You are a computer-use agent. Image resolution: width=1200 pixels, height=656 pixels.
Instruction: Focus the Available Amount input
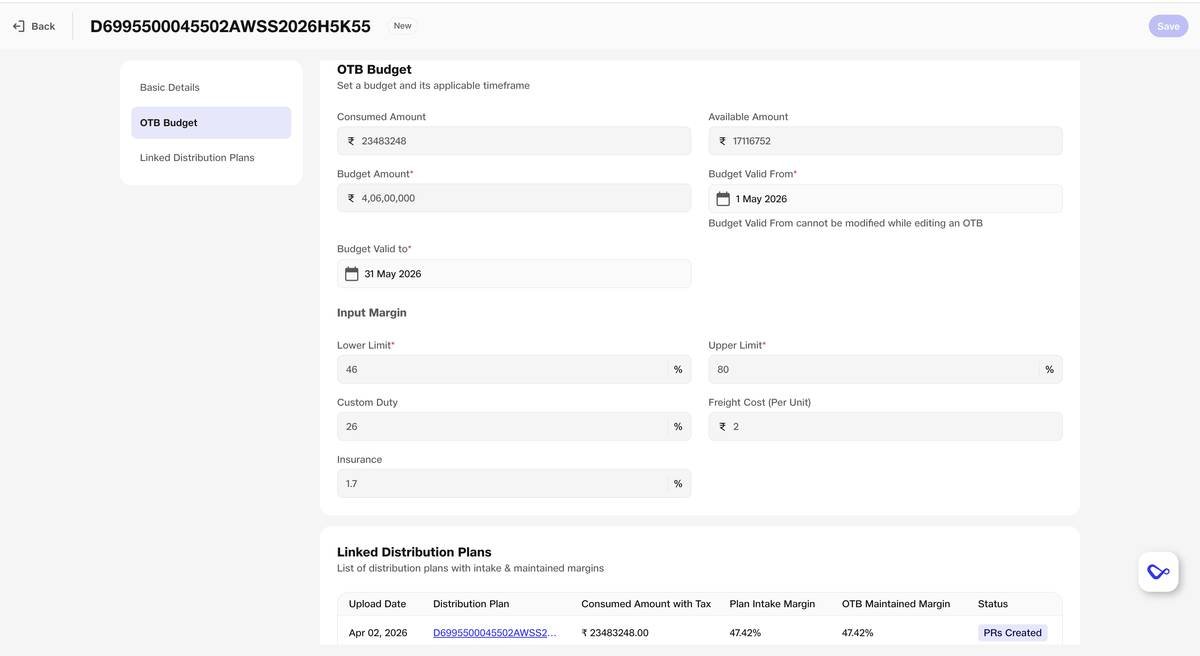click(885, 141)
